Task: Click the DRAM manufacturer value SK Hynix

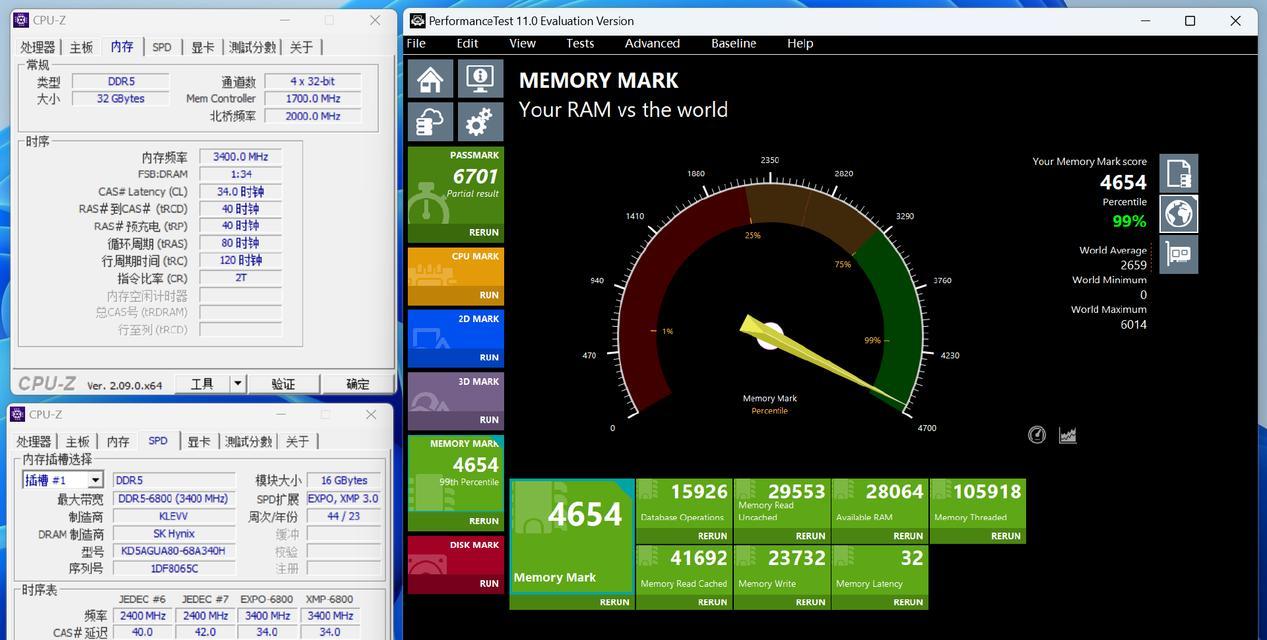Action: click(x=174, y=534)
